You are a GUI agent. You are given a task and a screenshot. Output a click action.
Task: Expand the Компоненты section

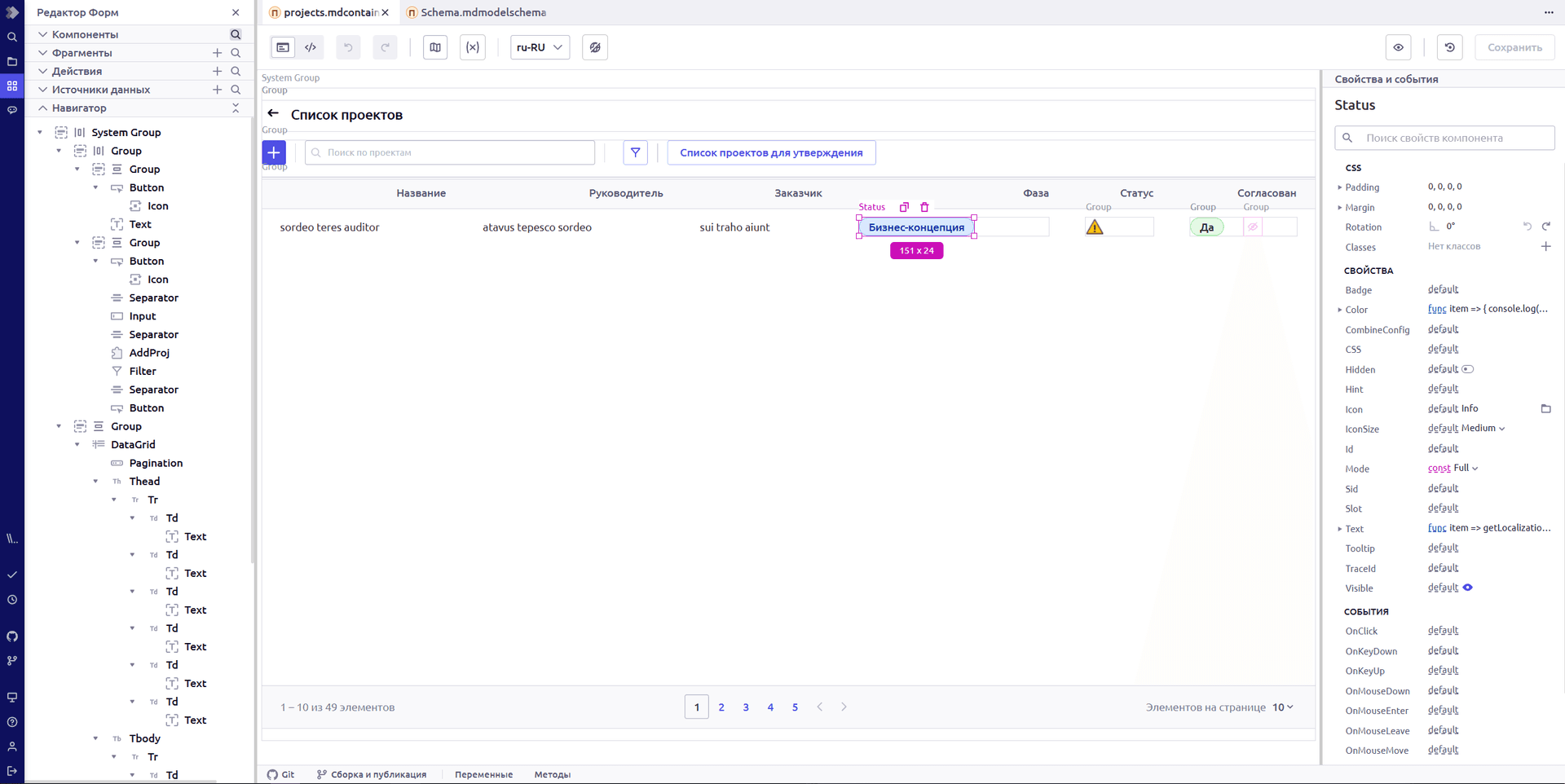click(43, 34)
